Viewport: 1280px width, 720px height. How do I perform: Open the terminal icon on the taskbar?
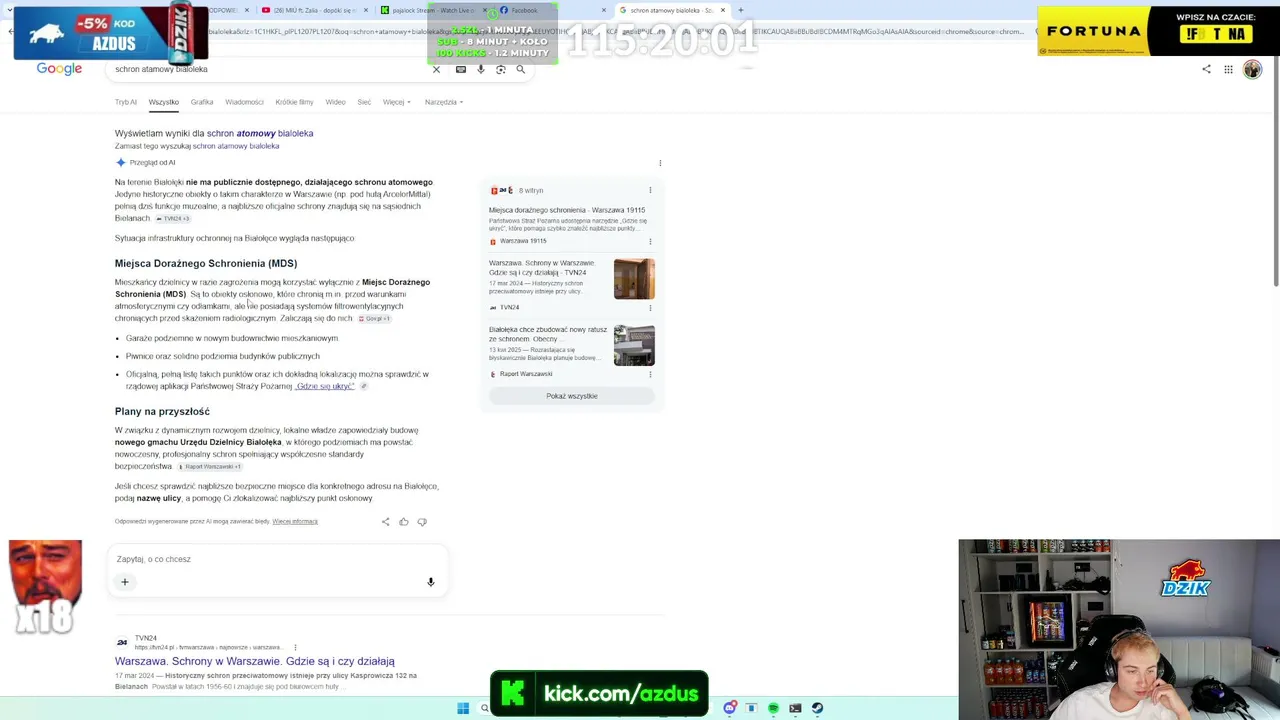click(x=795, y=708)
